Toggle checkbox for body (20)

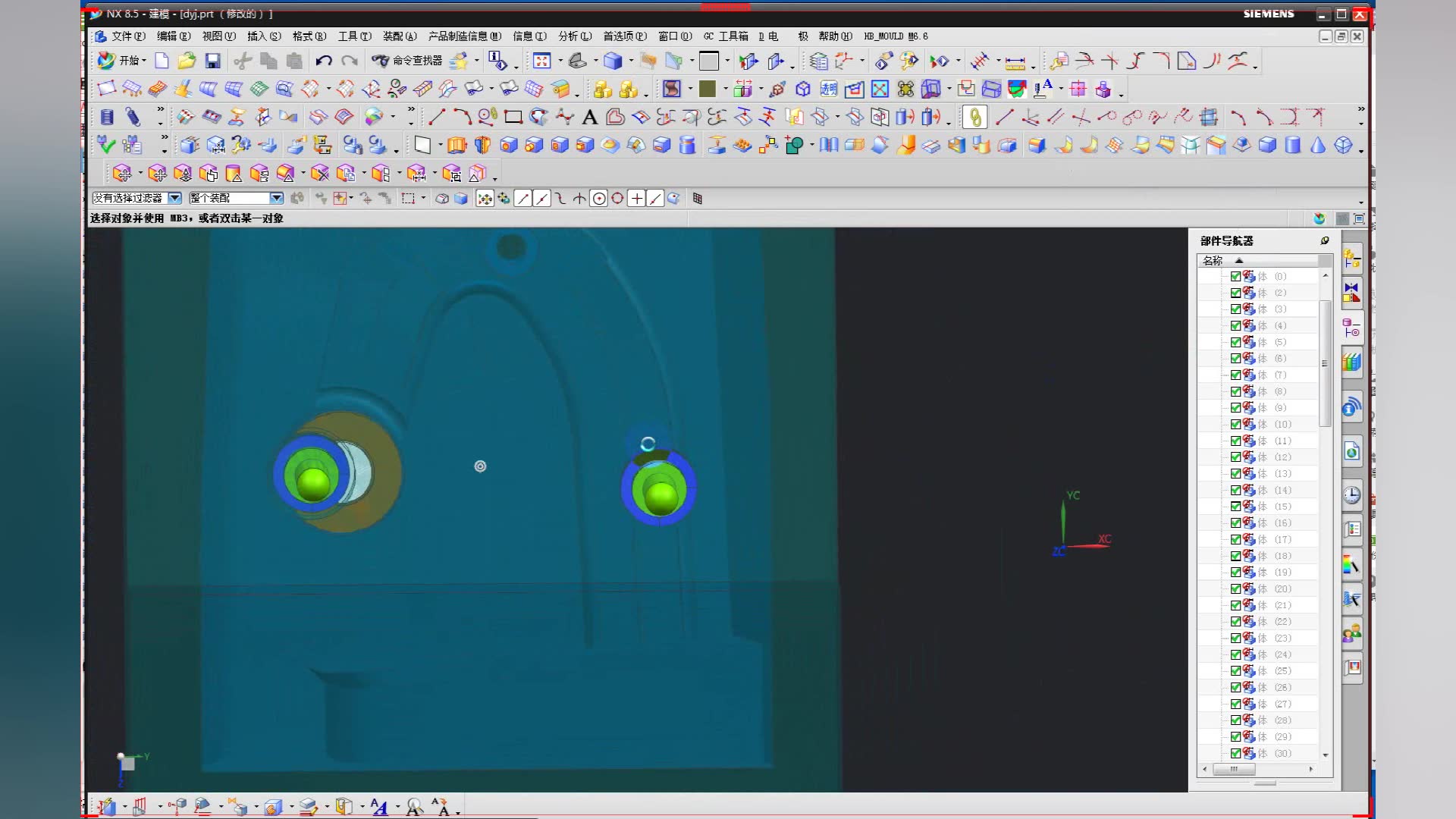tap(1235, 589)
